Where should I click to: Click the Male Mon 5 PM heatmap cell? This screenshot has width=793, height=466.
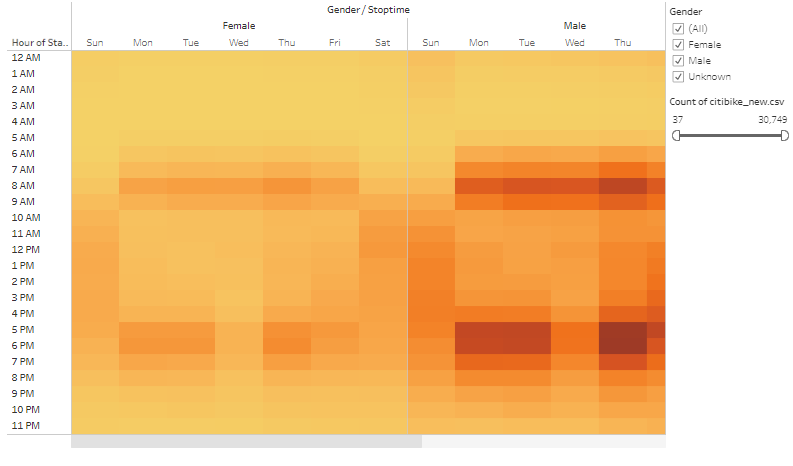click(478, 330)
